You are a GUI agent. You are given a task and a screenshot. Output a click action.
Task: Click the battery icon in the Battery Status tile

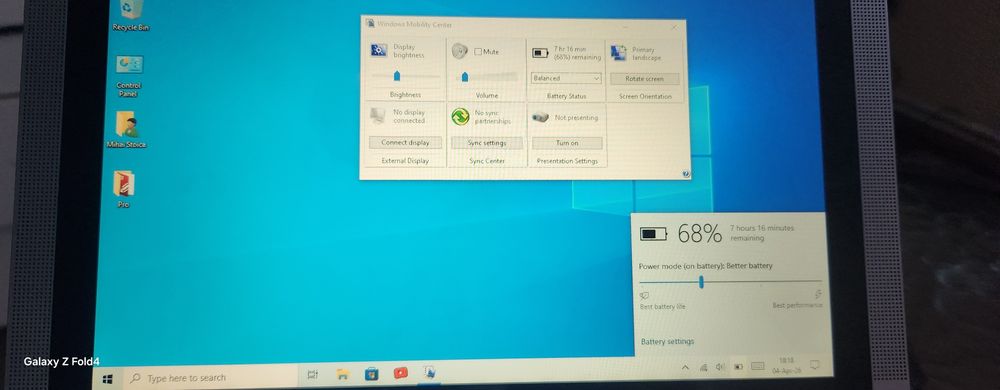click(540, 52)
